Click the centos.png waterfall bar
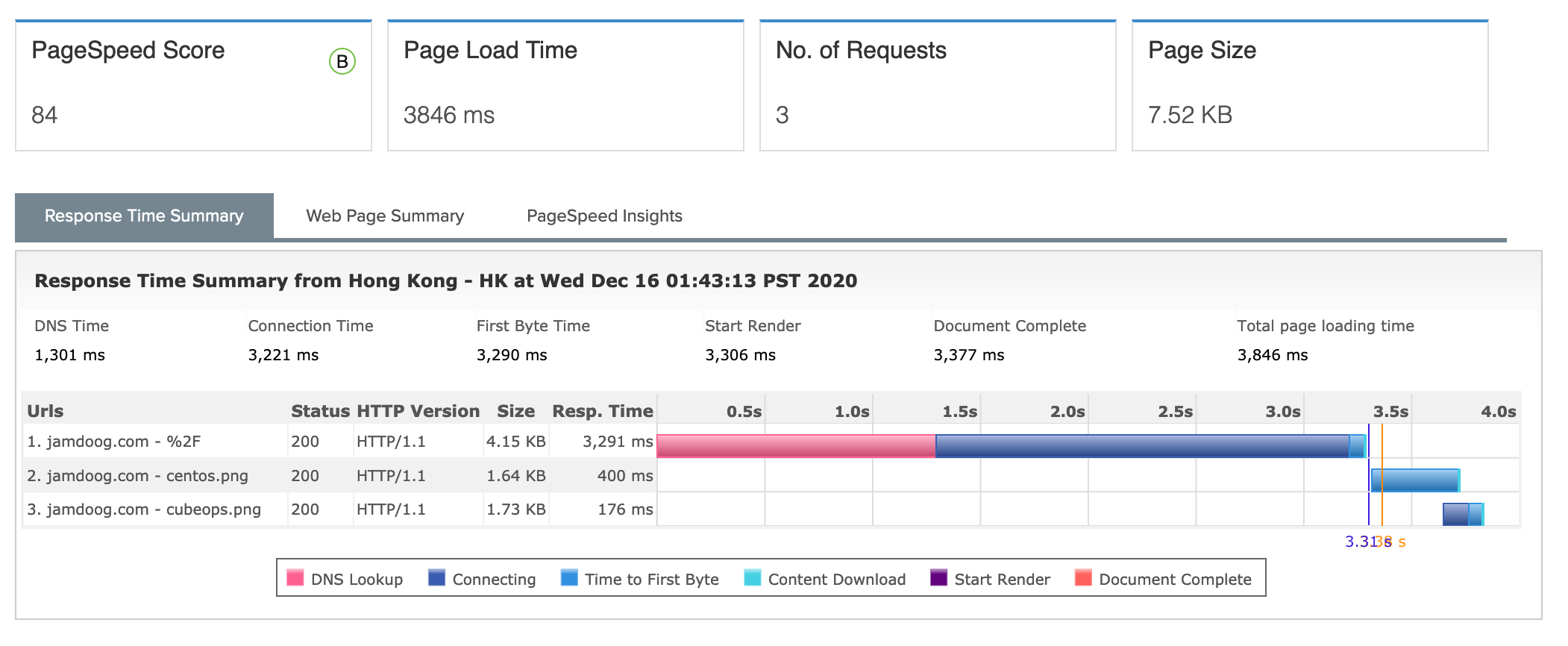 pos(1414,480)
